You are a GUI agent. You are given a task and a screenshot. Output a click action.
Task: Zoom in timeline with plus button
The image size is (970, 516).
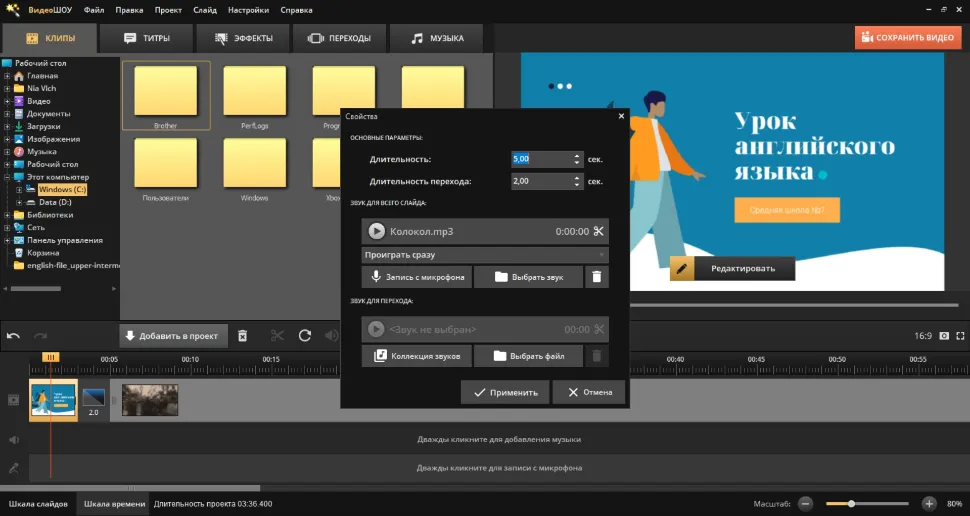point(929,504)
